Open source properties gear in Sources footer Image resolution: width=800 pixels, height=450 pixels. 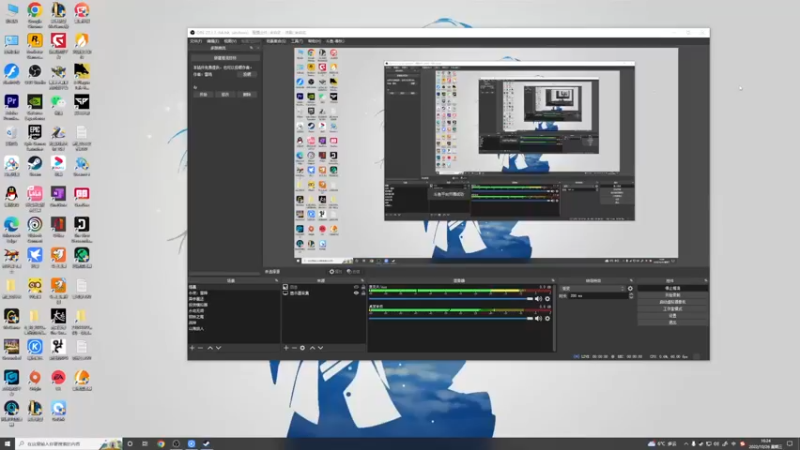click(303, 348)
